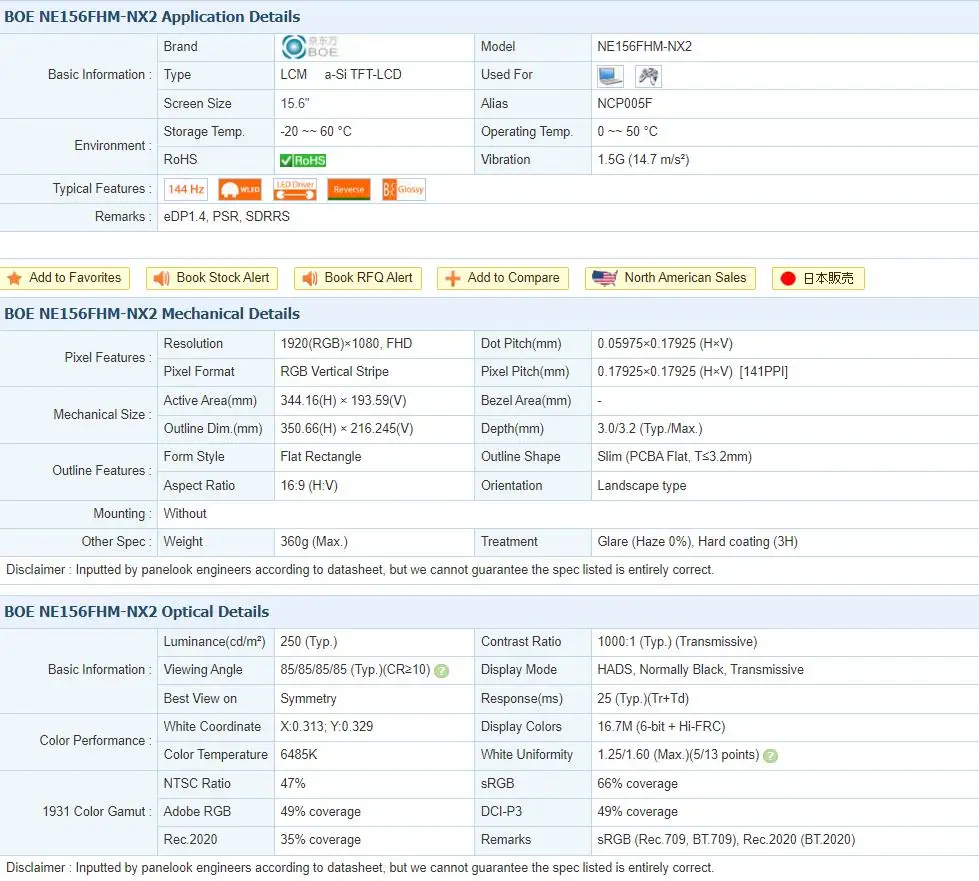The width and height of the screenshot is (979, 881).
Task: Click the game controller Used For icon
Action: click(x=648, y=76)
